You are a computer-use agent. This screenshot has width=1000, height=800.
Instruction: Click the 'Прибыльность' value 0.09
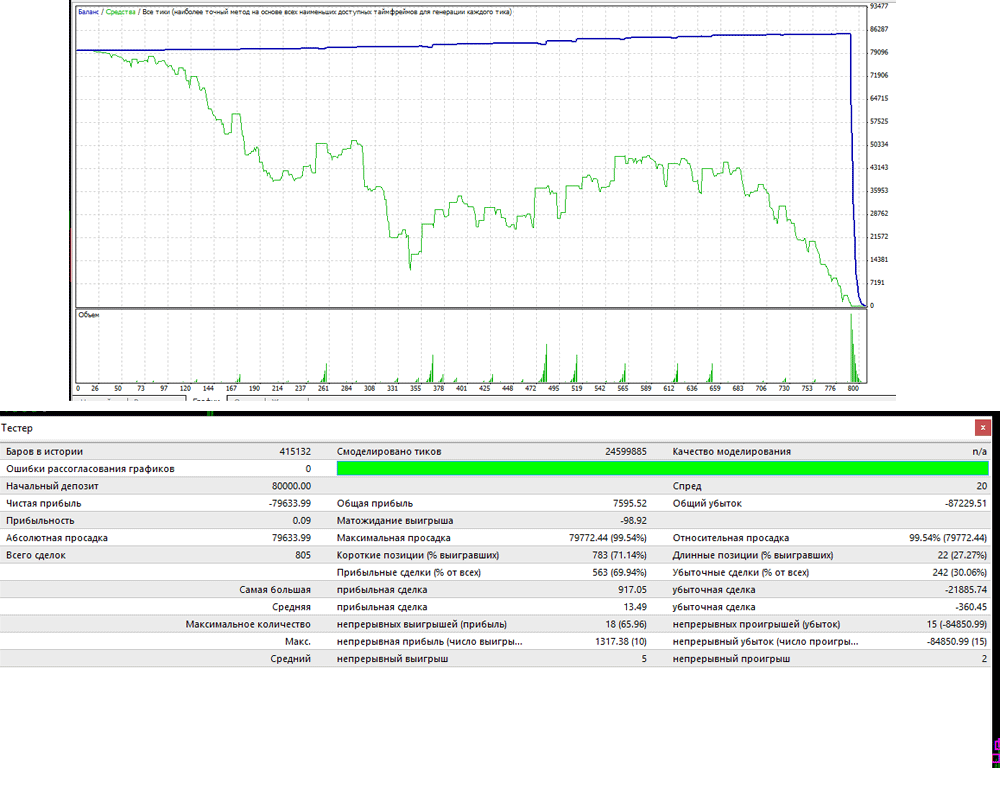tap(302, 521)
